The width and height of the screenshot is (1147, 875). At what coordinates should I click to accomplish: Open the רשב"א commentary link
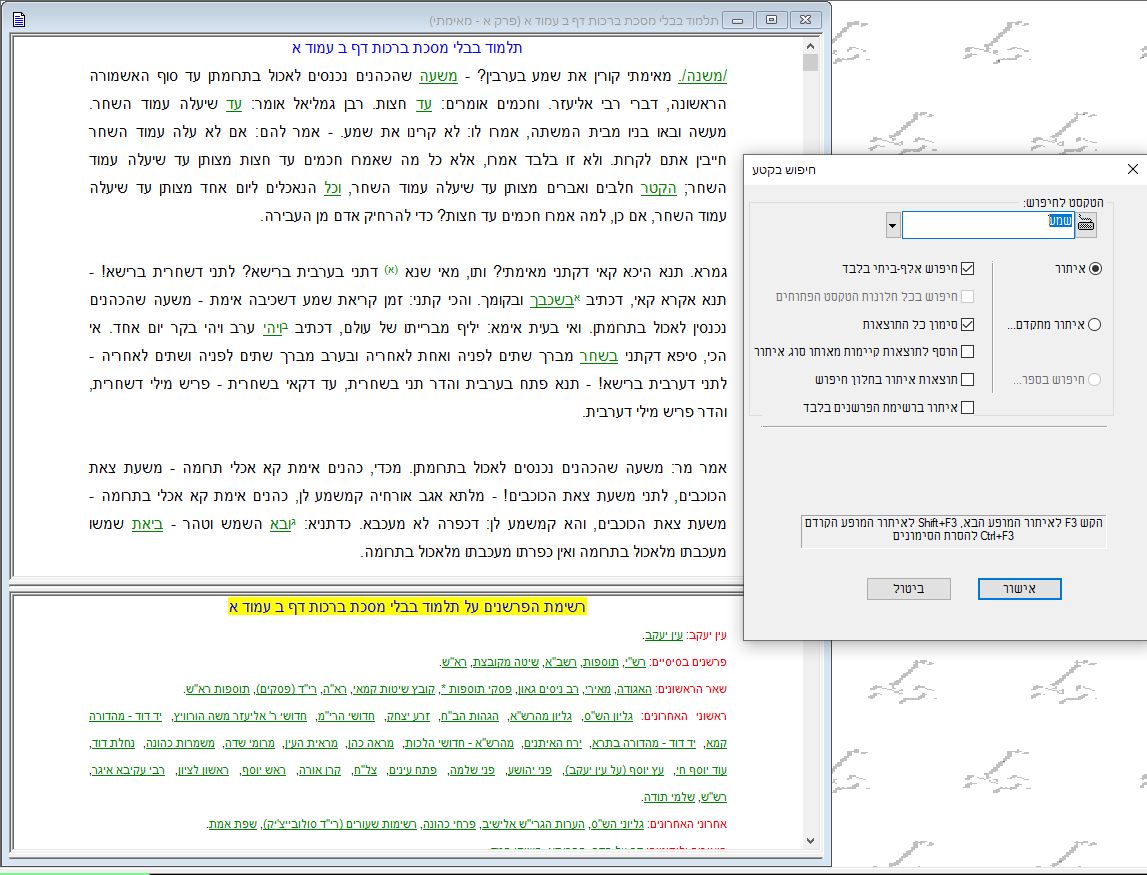560,662
